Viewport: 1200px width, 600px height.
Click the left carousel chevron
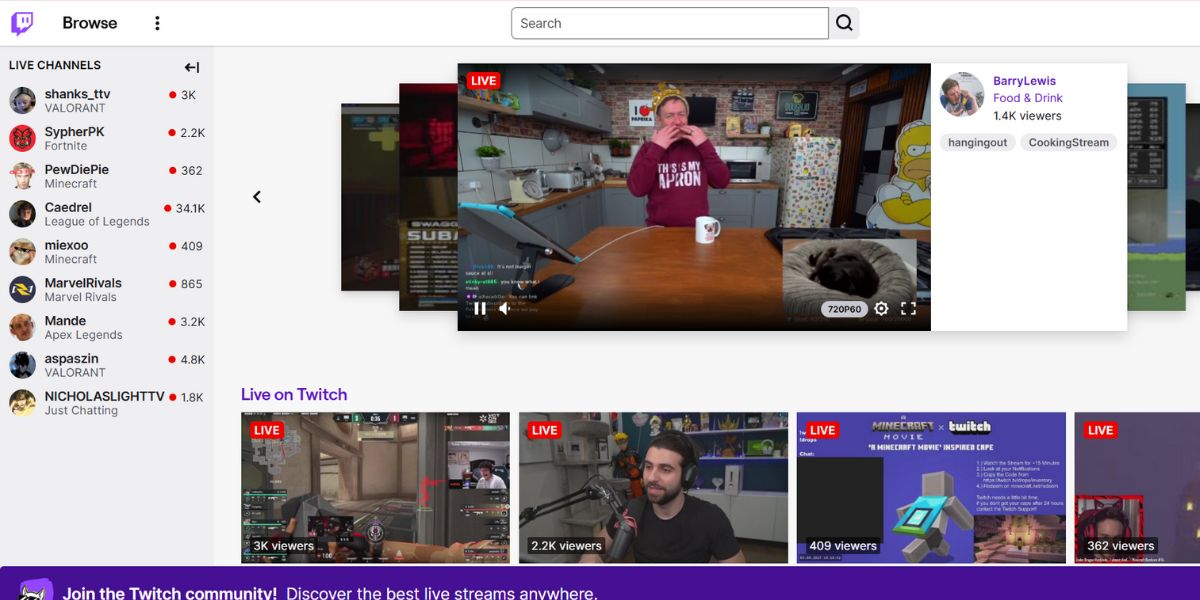(257, 197)
